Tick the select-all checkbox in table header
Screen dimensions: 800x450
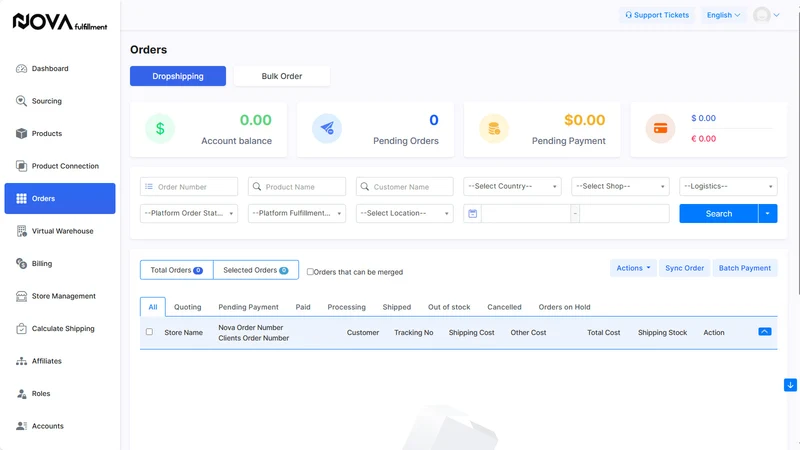(x=149, y=332)
